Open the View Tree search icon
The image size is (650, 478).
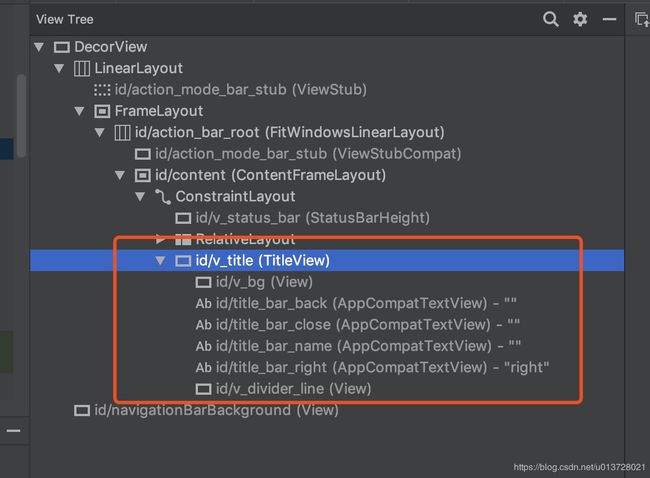tap(551, 19)
